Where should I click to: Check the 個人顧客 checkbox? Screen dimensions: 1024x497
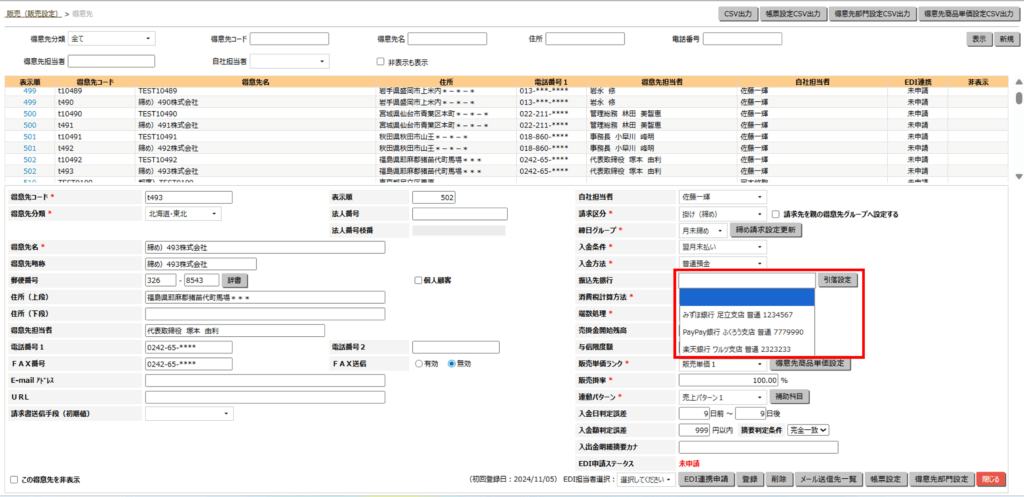tap(418, 280)
